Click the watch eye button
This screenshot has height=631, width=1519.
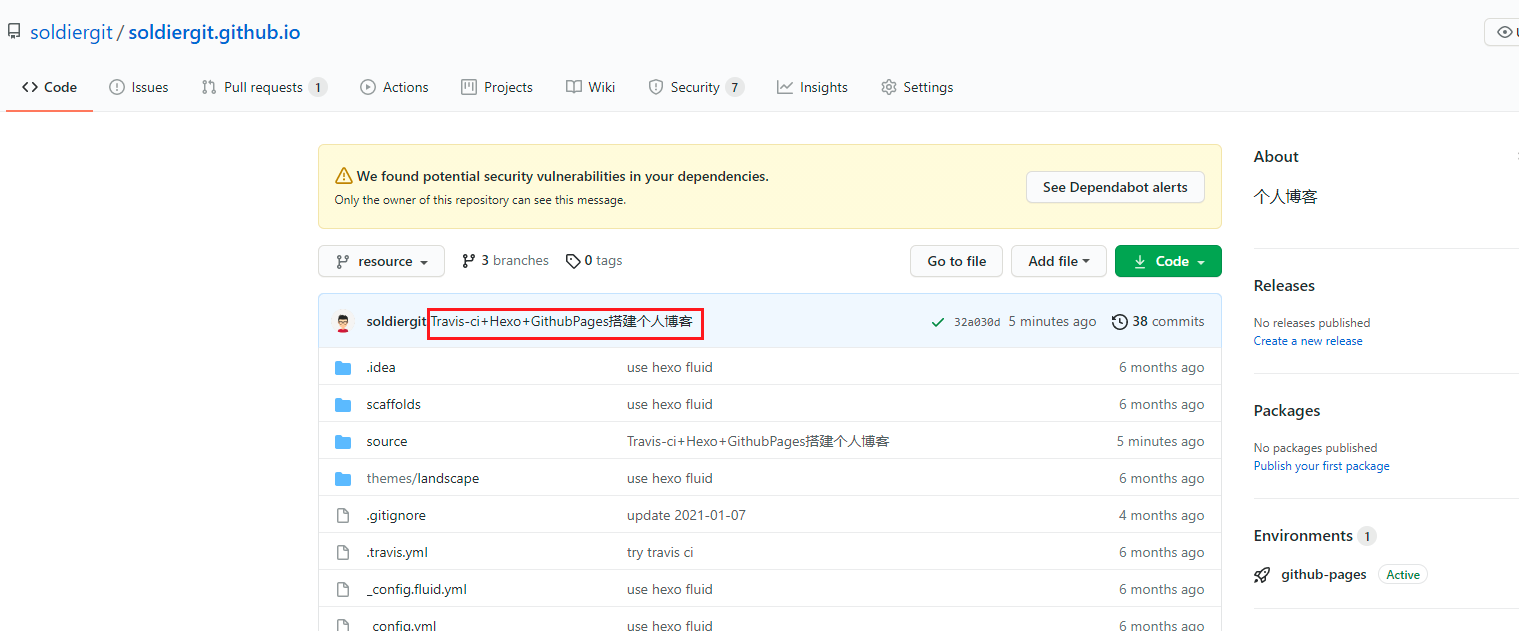coord(1503,32)
